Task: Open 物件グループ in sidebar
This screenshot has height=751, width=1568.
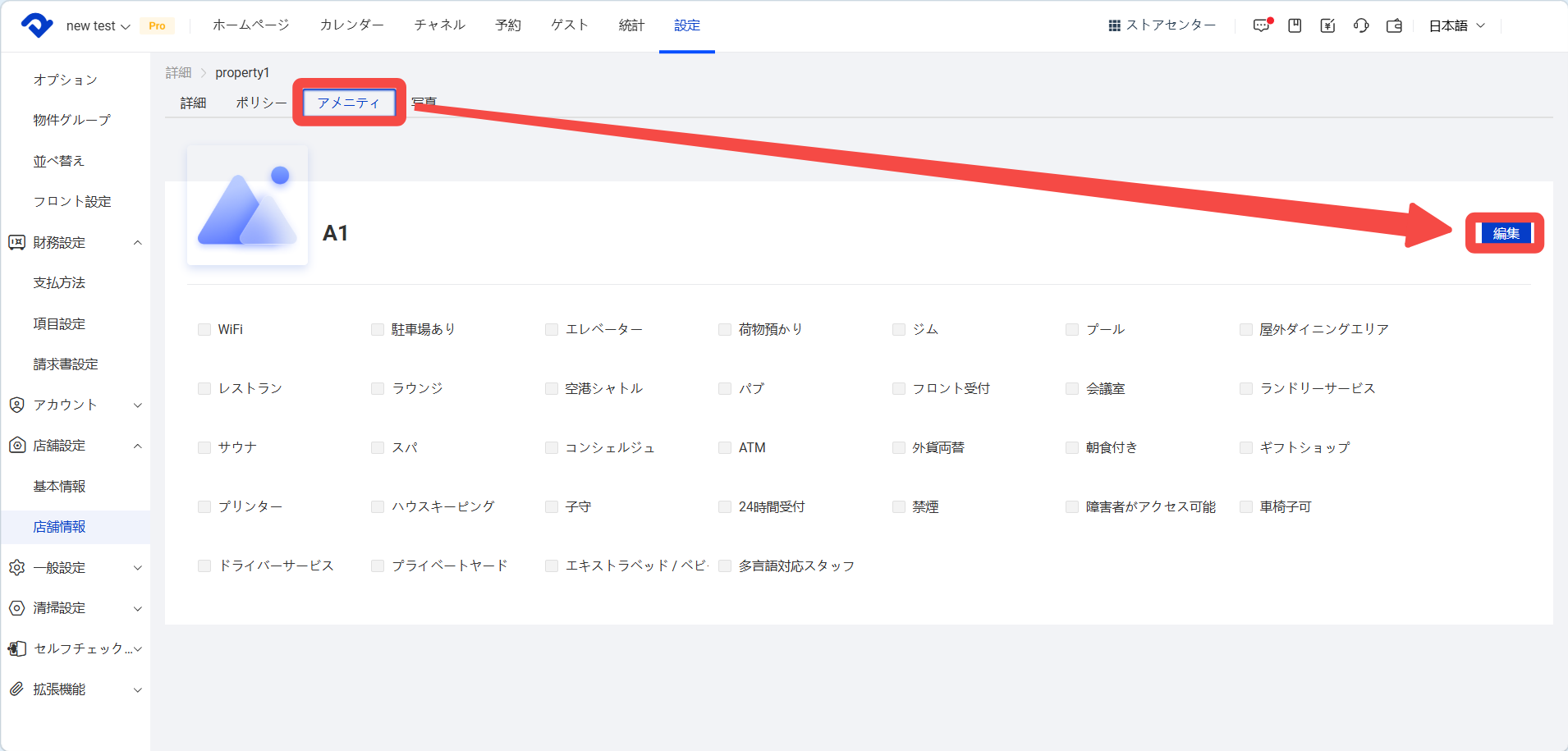Action: pos(72,120)
